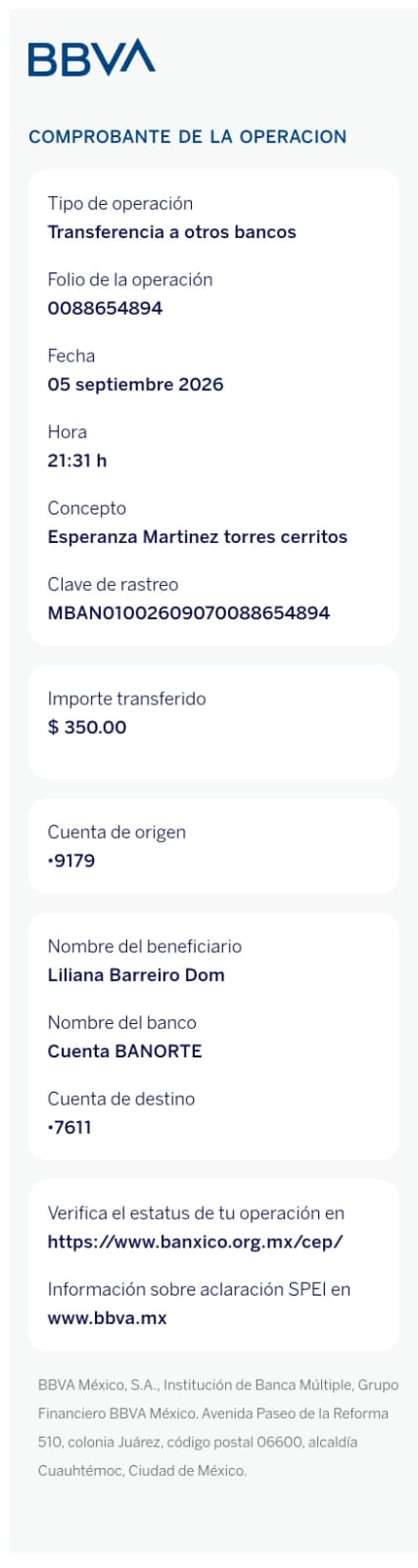Click the origin account •9179

[71, 861]
